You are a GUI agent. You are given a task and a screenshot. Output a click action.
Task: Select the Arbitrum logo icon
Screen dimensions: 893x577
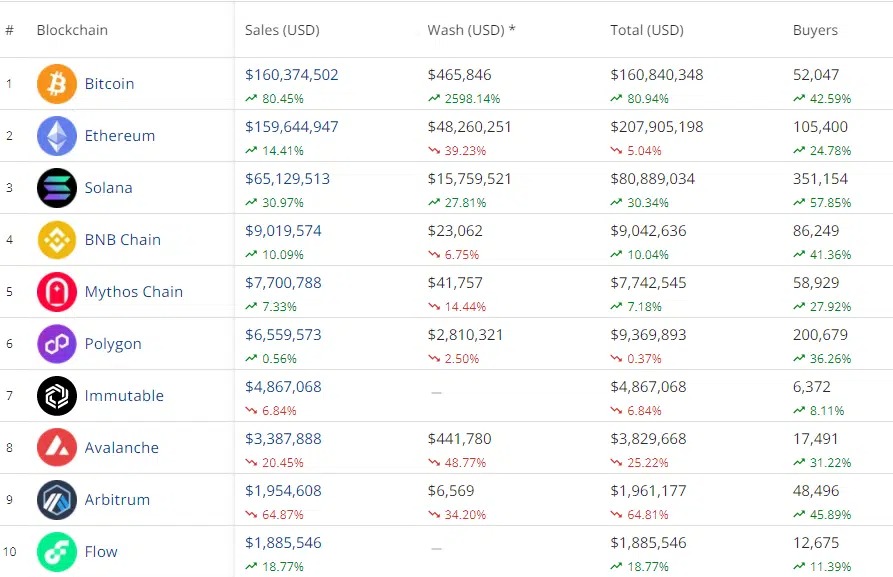(x=56, y=500)
